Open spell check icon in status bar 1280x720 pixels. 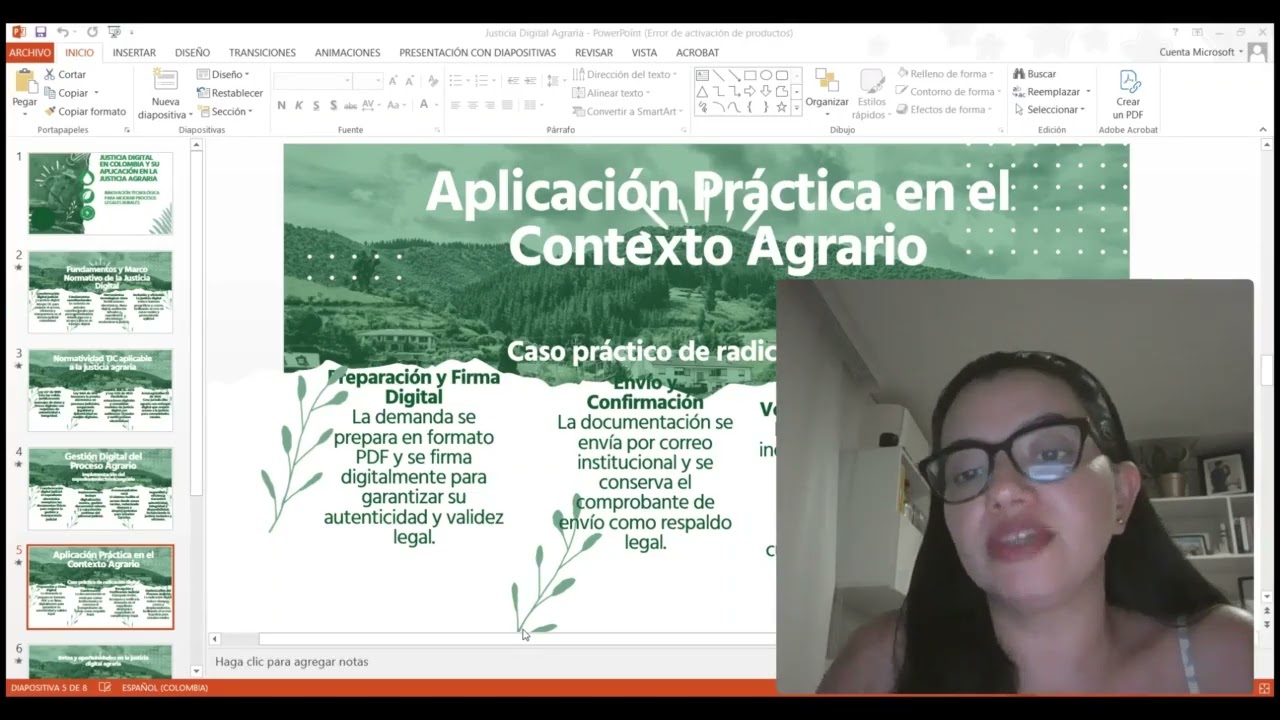pyautogui.click(x=105, y=688)
